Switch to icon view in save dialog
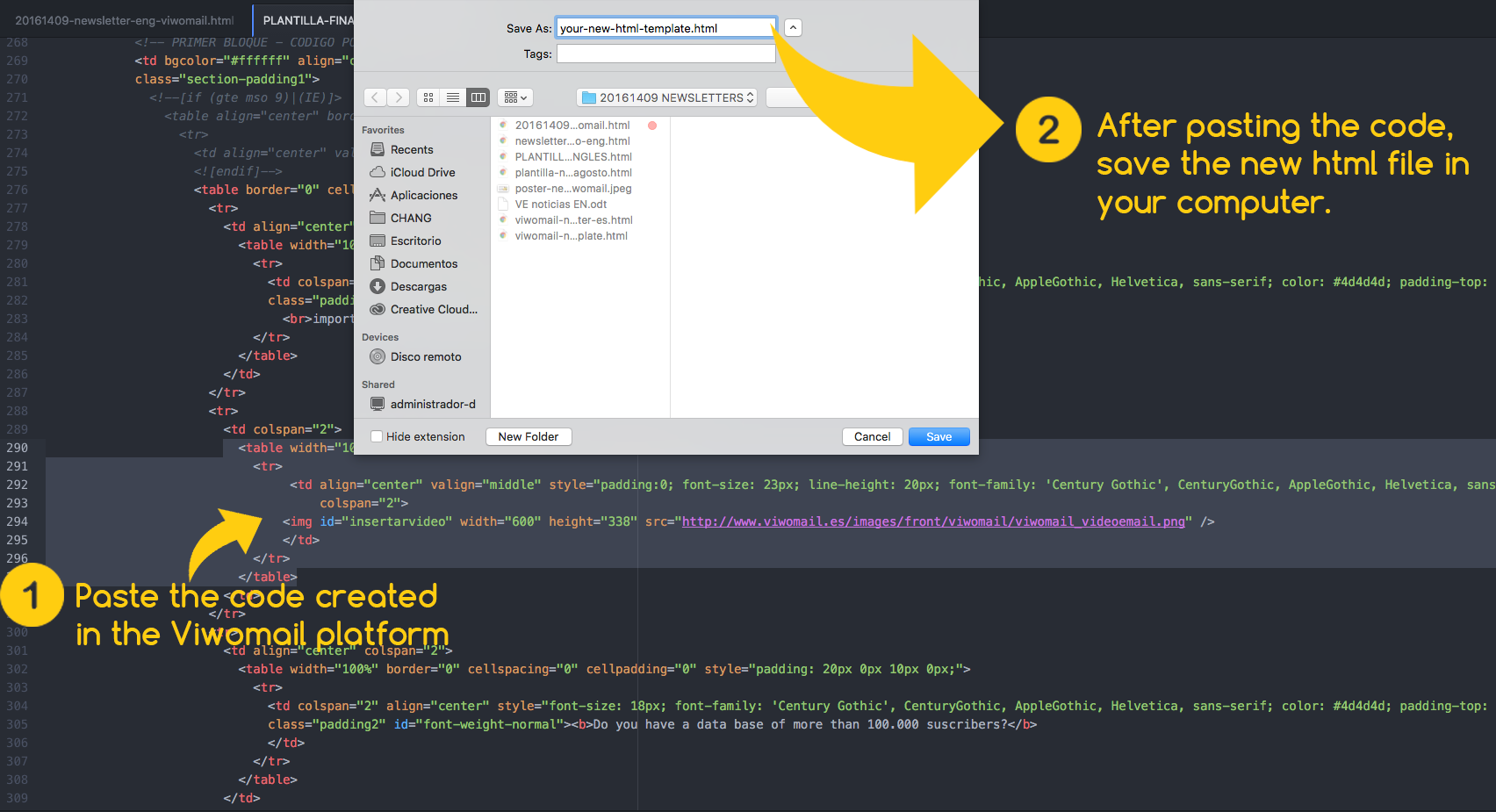This screenshot has width=1496, height=812. (428, 97)
